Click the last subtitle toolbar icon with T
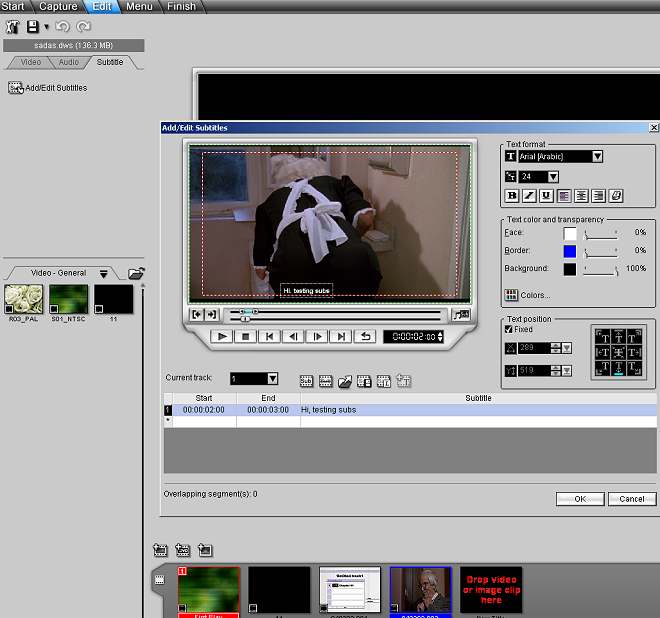 [x=403, y=381]
